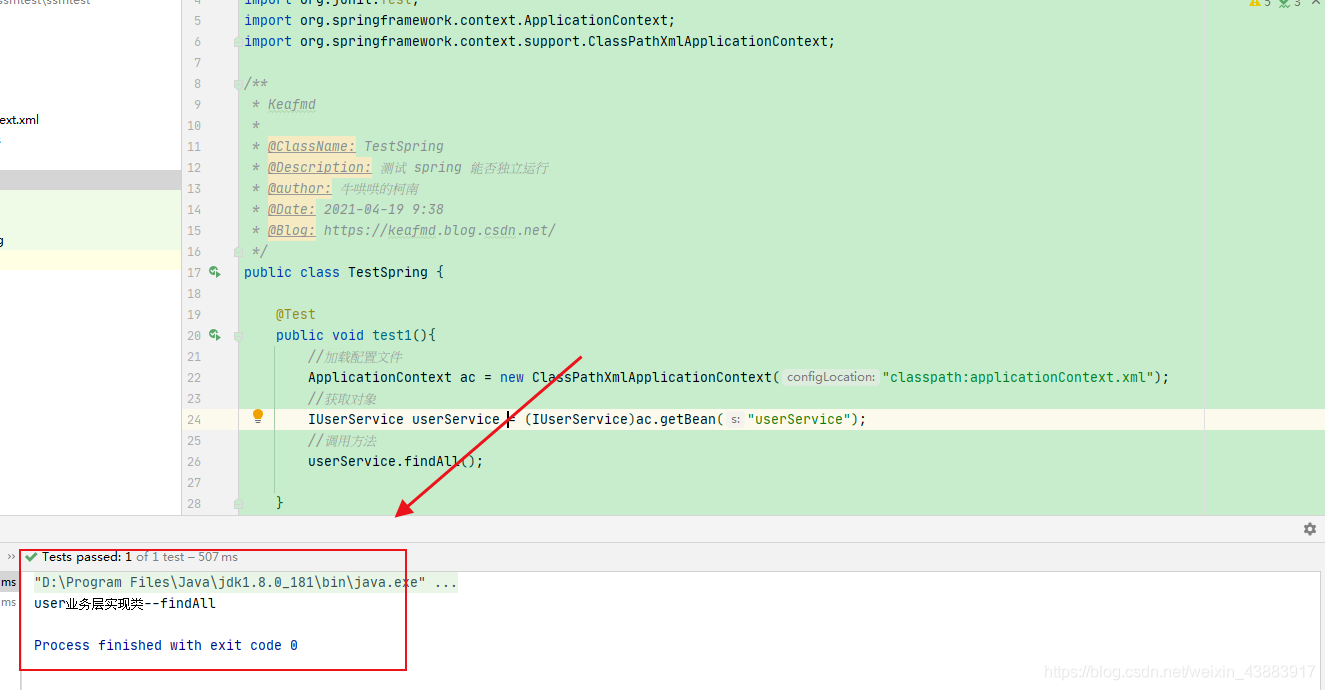Open the yellow lightbulb quick-fix at line 24
Viewport: 1325px width, 690px height.
[x=257, y=416]
